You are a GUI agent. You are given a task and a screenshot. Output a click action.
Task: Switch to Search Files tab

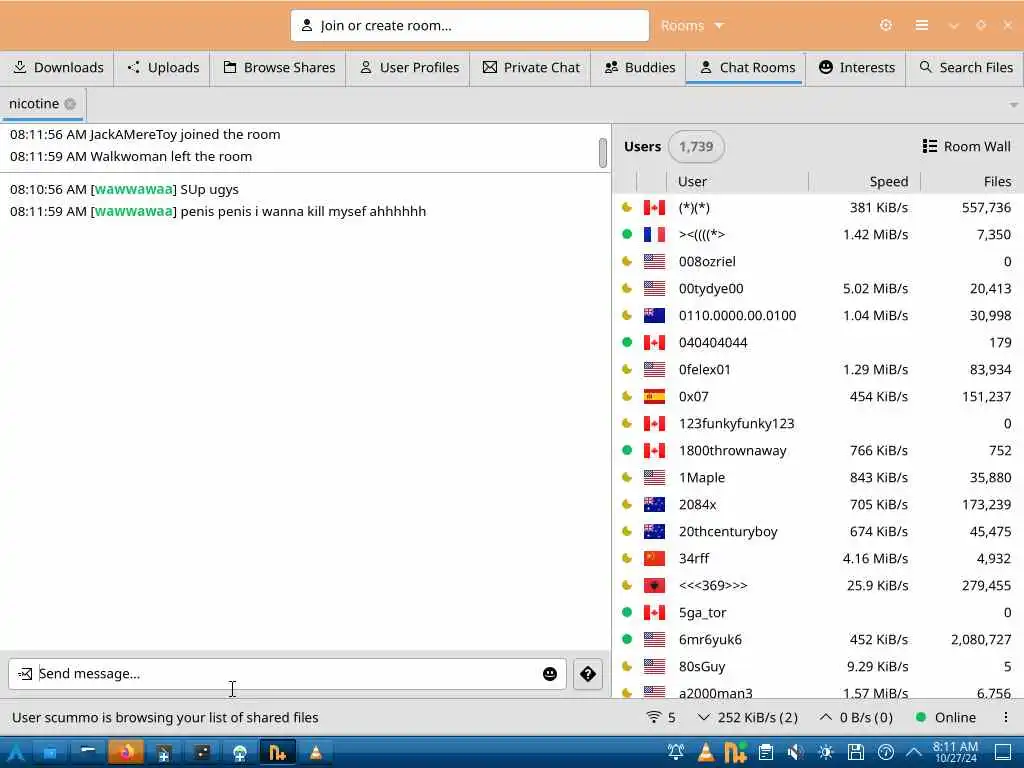coord(966,67)
